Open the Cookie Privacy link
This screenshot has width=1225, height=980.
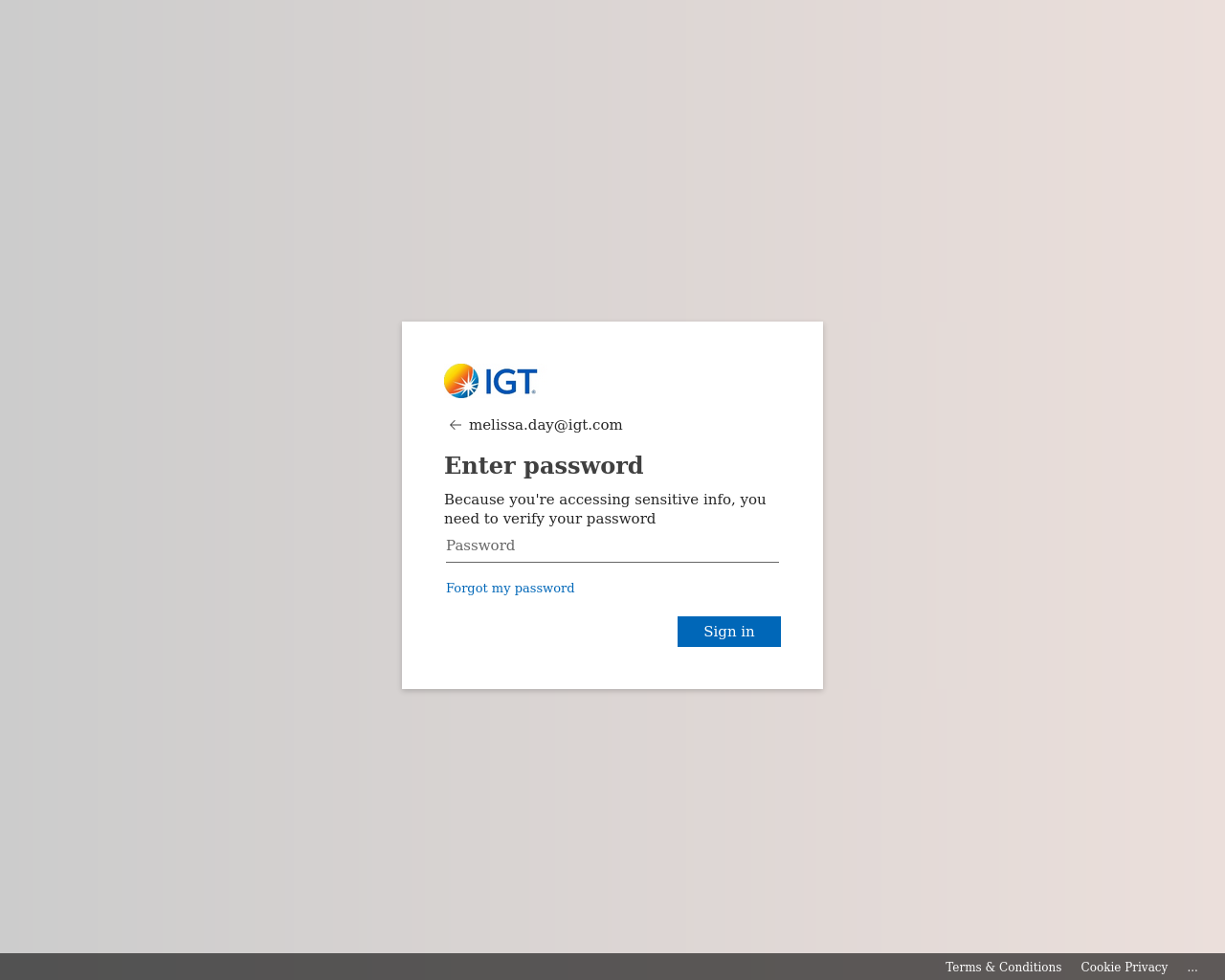coord(1125,967)
